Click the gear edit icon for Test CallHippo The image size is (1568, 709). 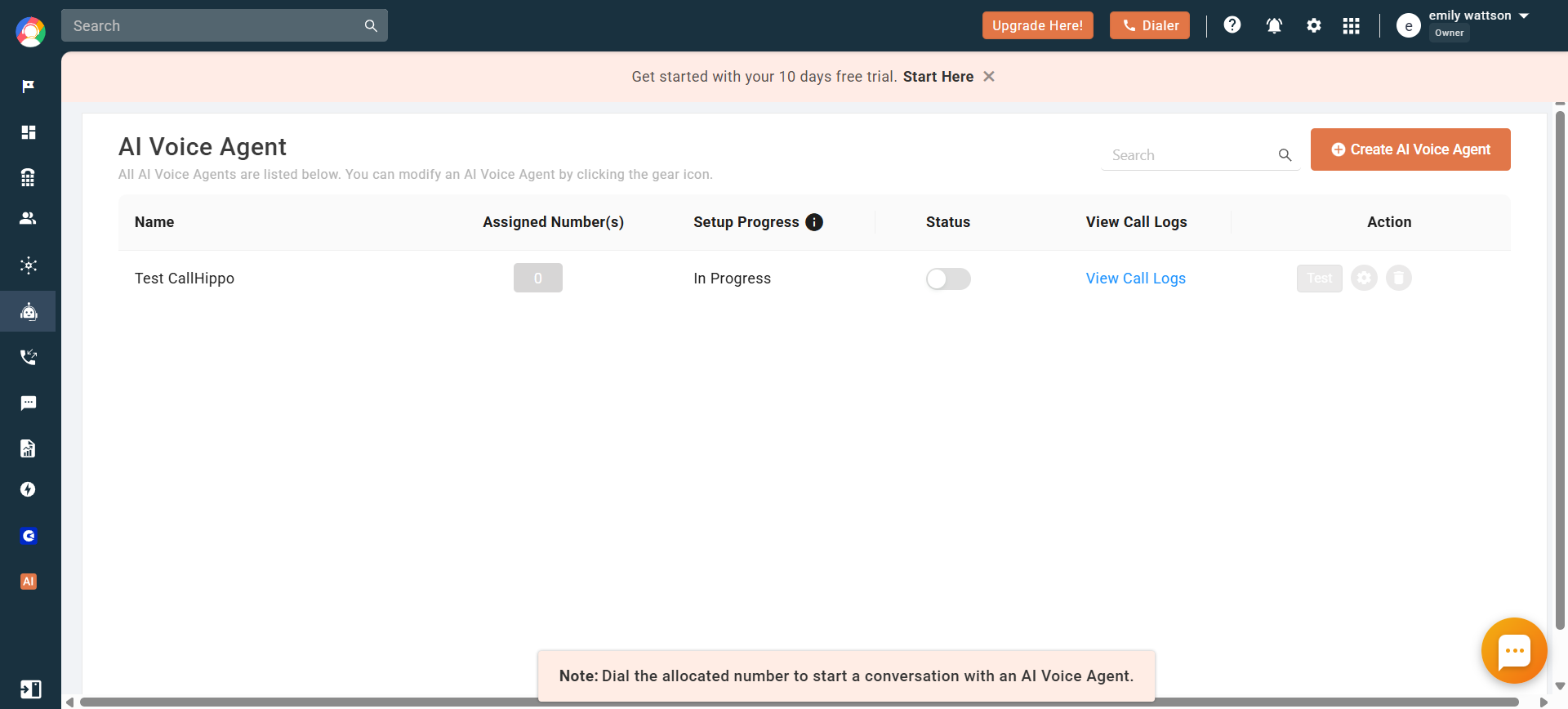pos(1364,279)
